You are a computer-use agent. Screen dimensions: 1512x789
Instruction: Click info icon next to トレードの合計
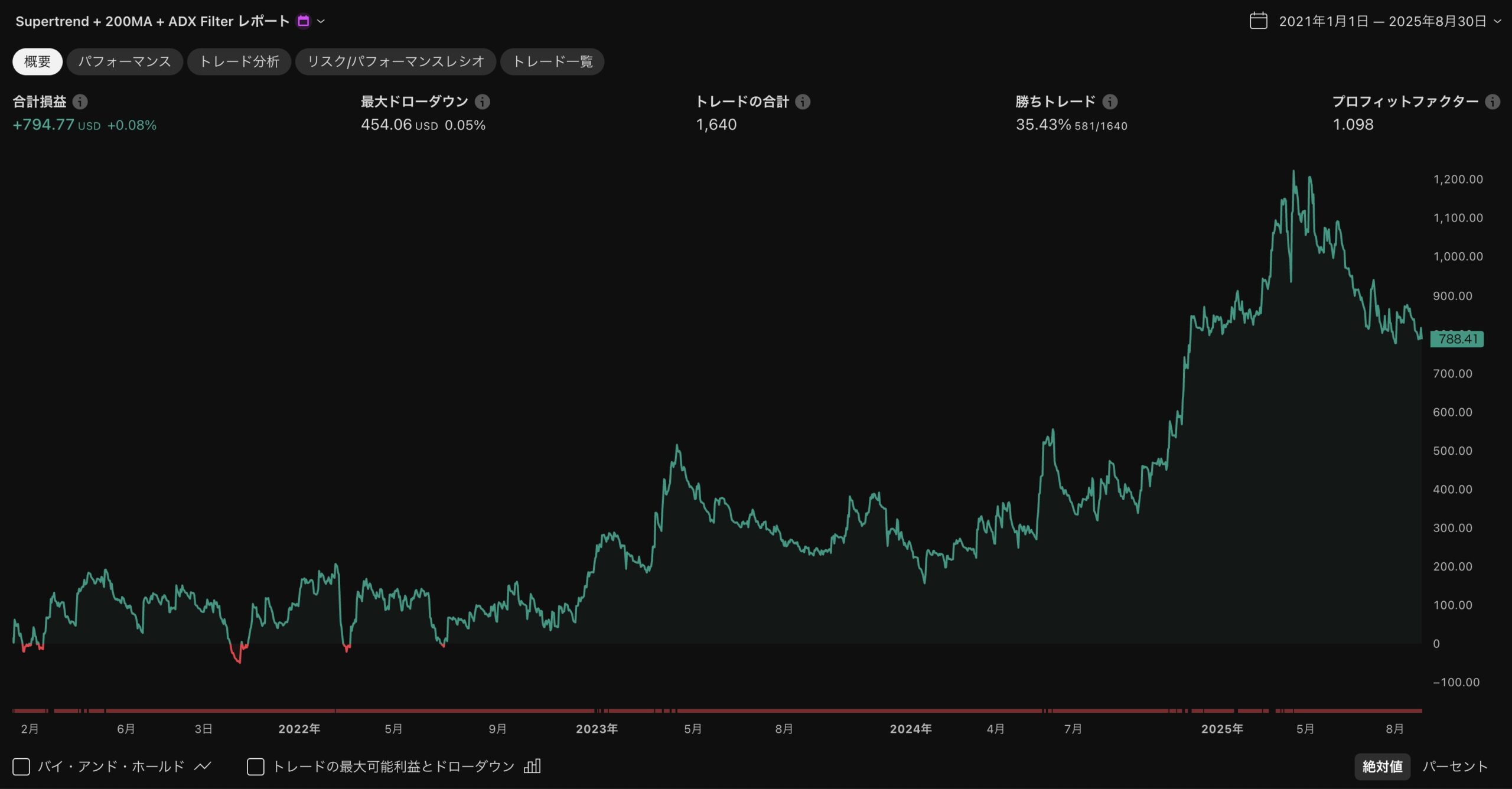tap(803, 102)
